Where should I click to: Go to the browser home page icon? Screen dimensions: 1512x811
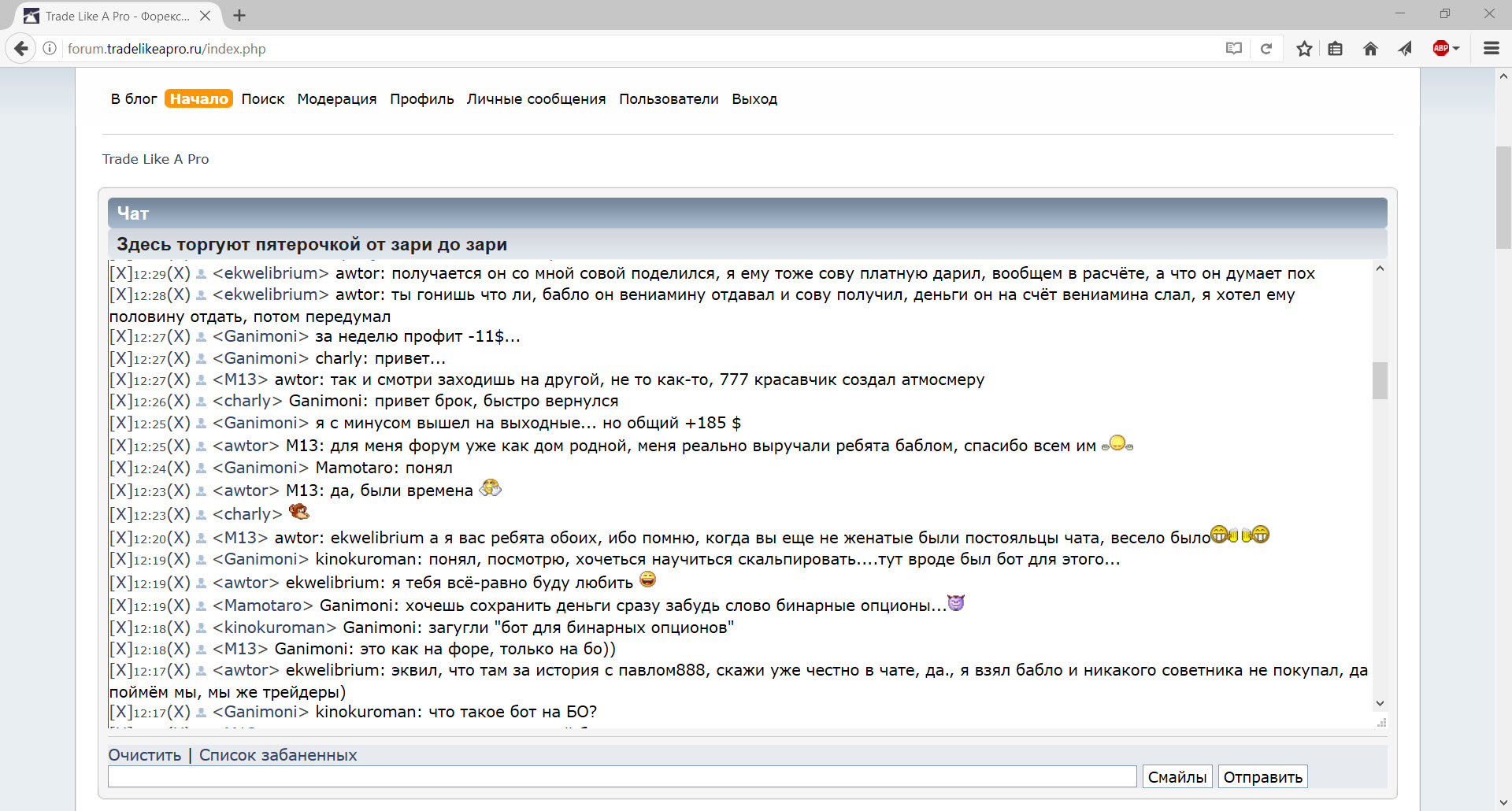1370,49
